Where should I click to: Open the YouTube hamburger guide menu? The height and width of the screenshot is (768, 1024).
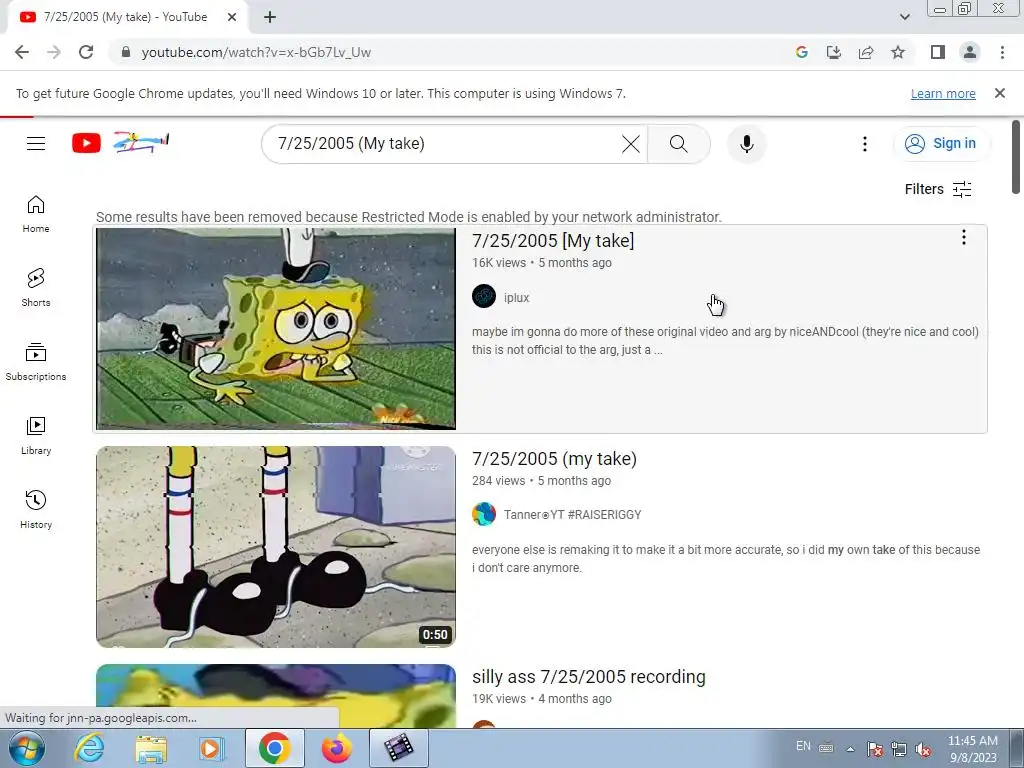(x=36, y=143)
